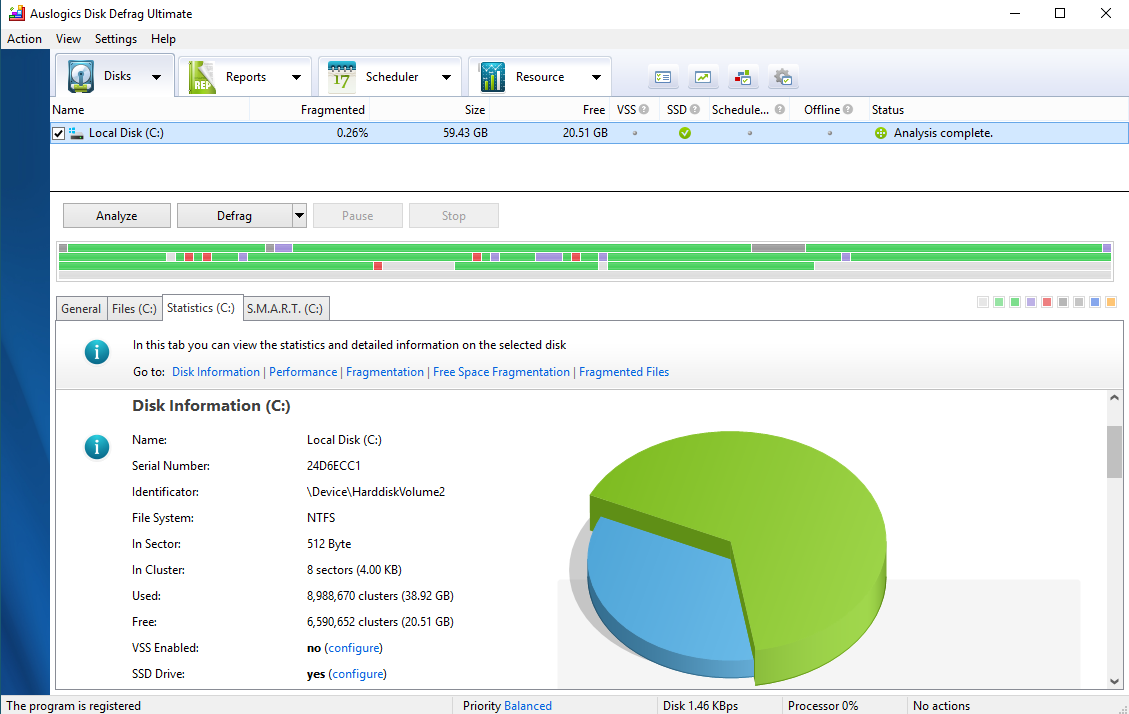
Task: Click the drive icon next to Local Disk (C:)
Action: (x=76, y=133)
